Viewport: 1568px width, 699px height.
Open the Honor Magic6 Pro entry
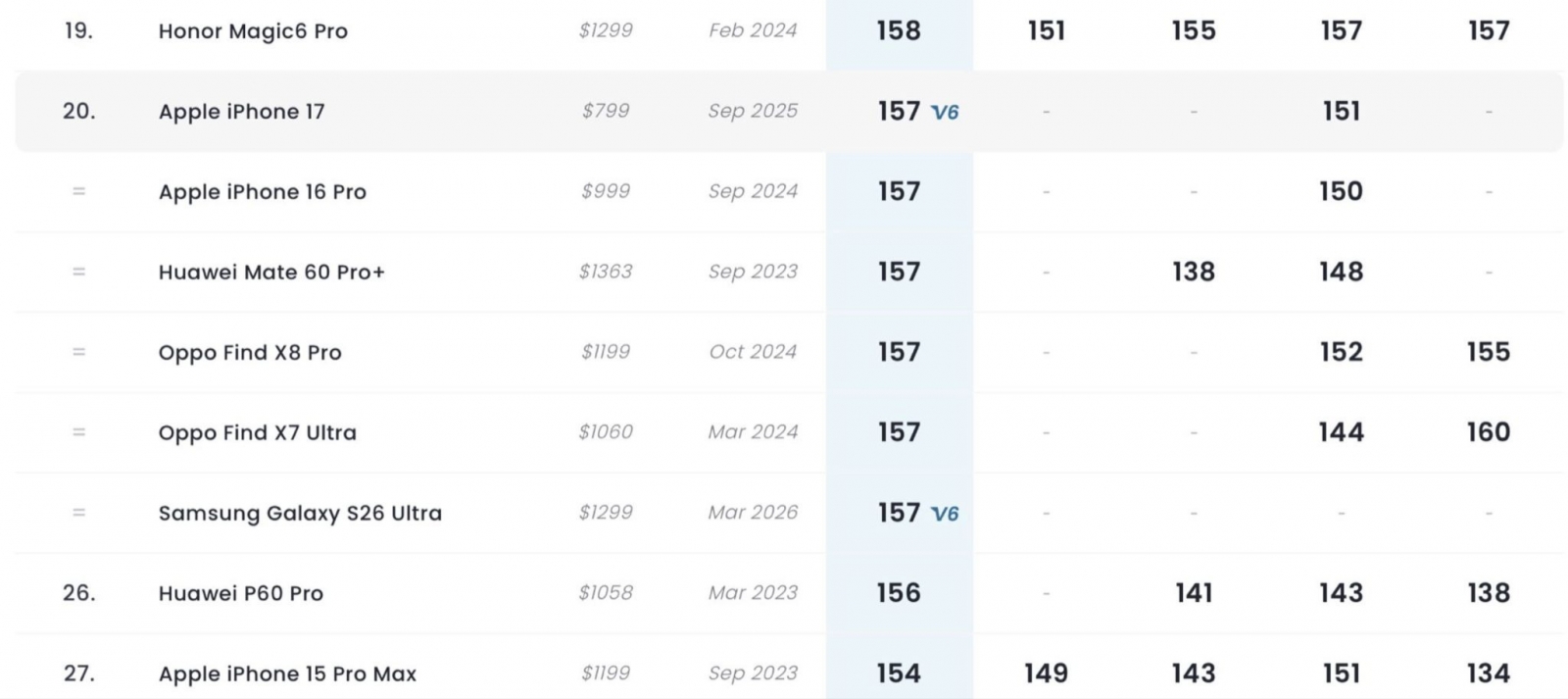click(x=253, y=31)
